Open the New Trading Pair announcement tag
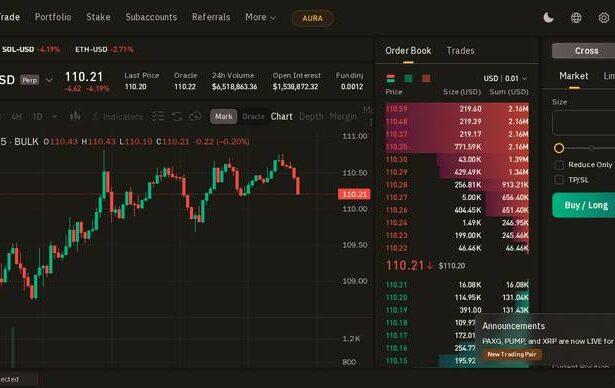Viewport: 615px width, 388px height. 511,354
